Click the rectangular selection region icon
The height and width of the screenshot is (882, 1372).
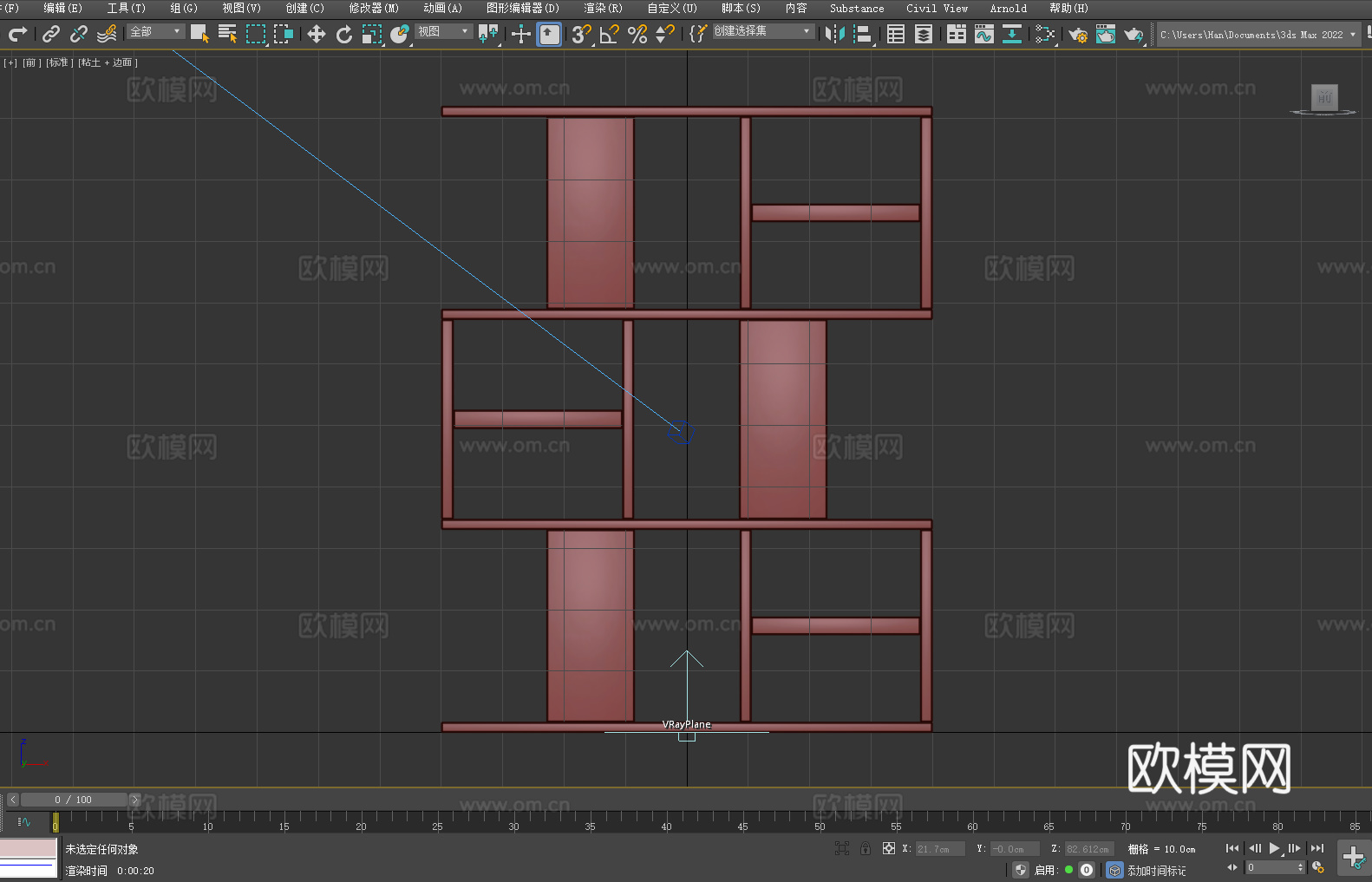pos(256,34)
